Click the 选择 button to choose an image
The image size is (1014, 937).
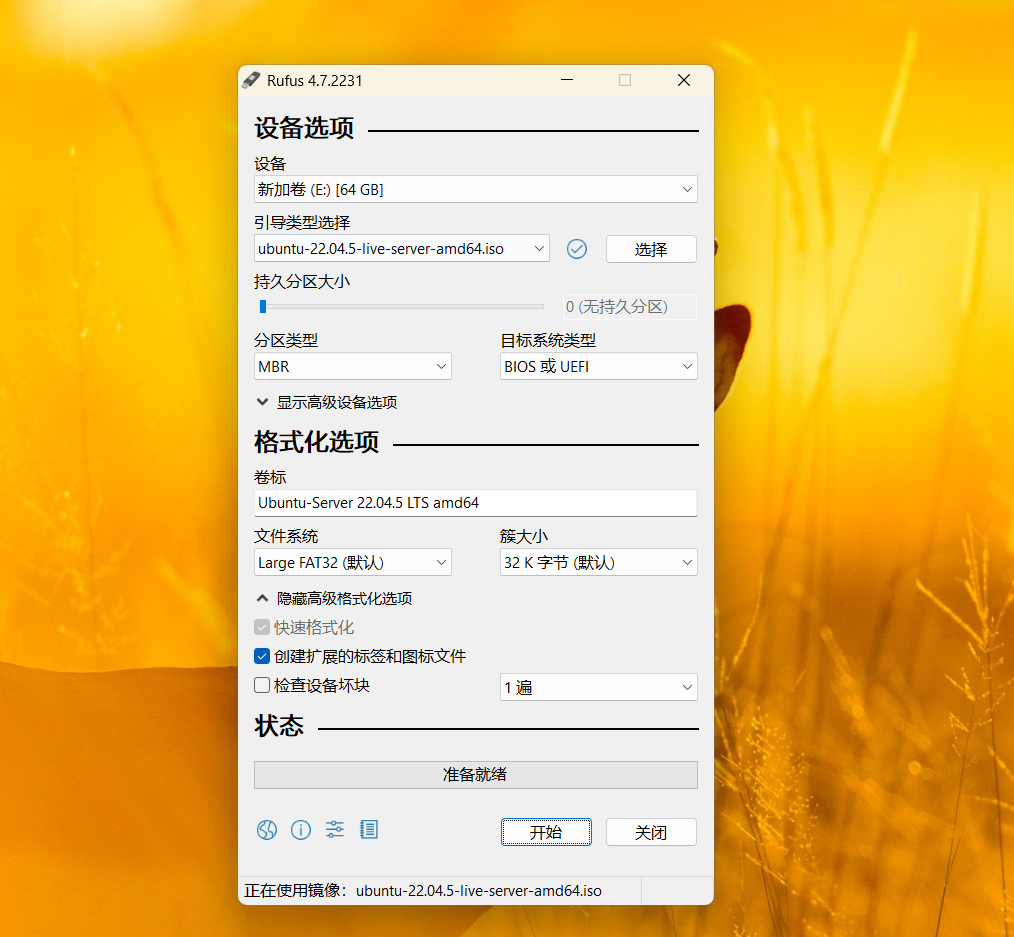(x=651, y=249)
